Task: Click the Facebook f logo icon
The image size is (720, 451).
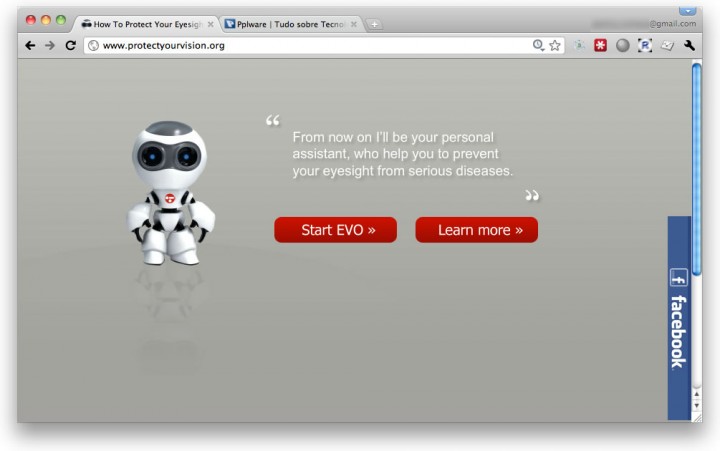Action: tap(679, 278)
